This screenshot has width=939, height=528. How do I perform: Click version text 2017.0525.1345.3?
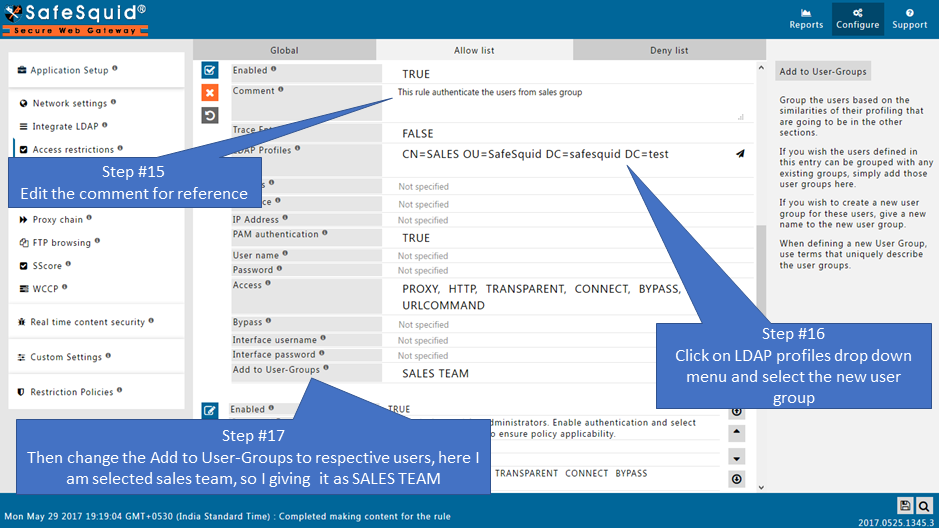tap(895, 523)
